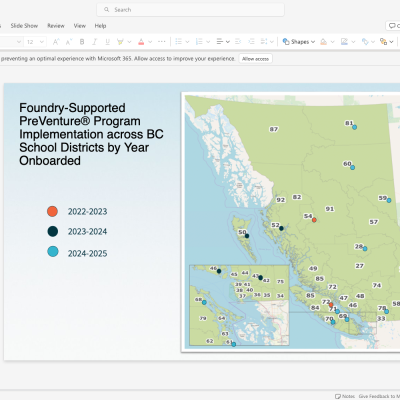Viewport: 400px width, 400px height.
Task: Open the Slide Show tab
Action: tap(24, 26)
